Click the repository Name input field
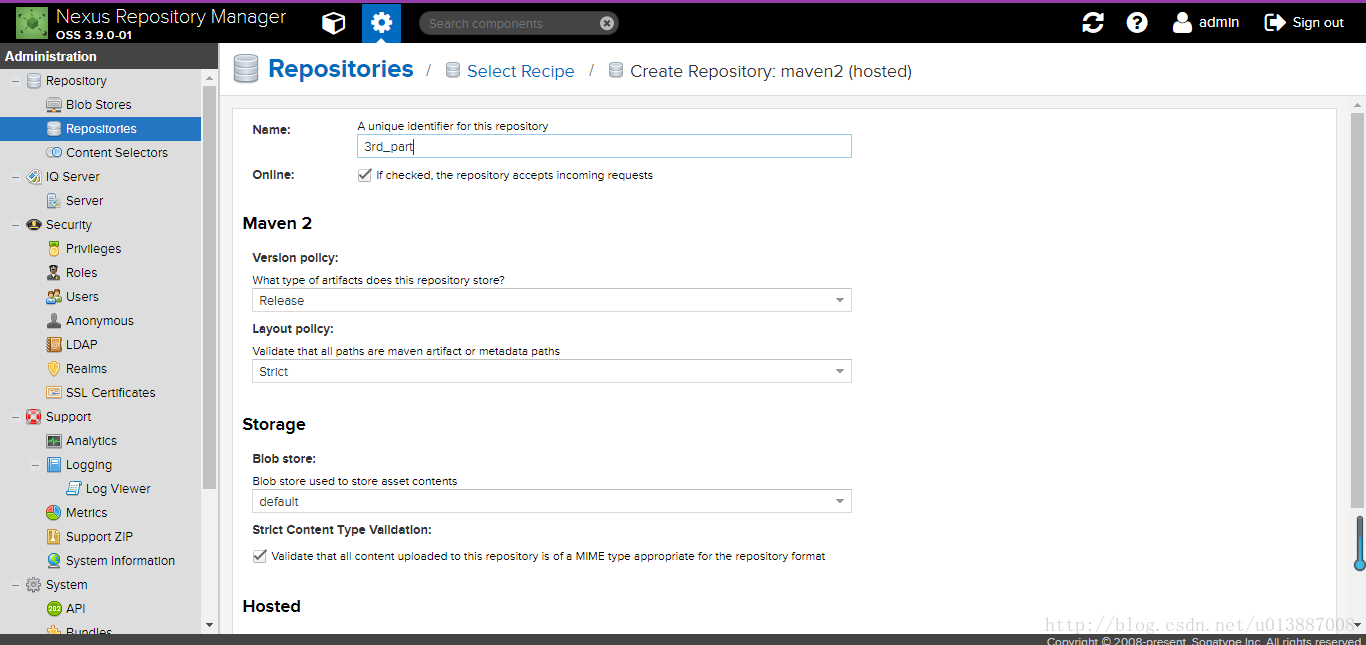Viewport: 1366px width, 645px height. tap(604, 146)
